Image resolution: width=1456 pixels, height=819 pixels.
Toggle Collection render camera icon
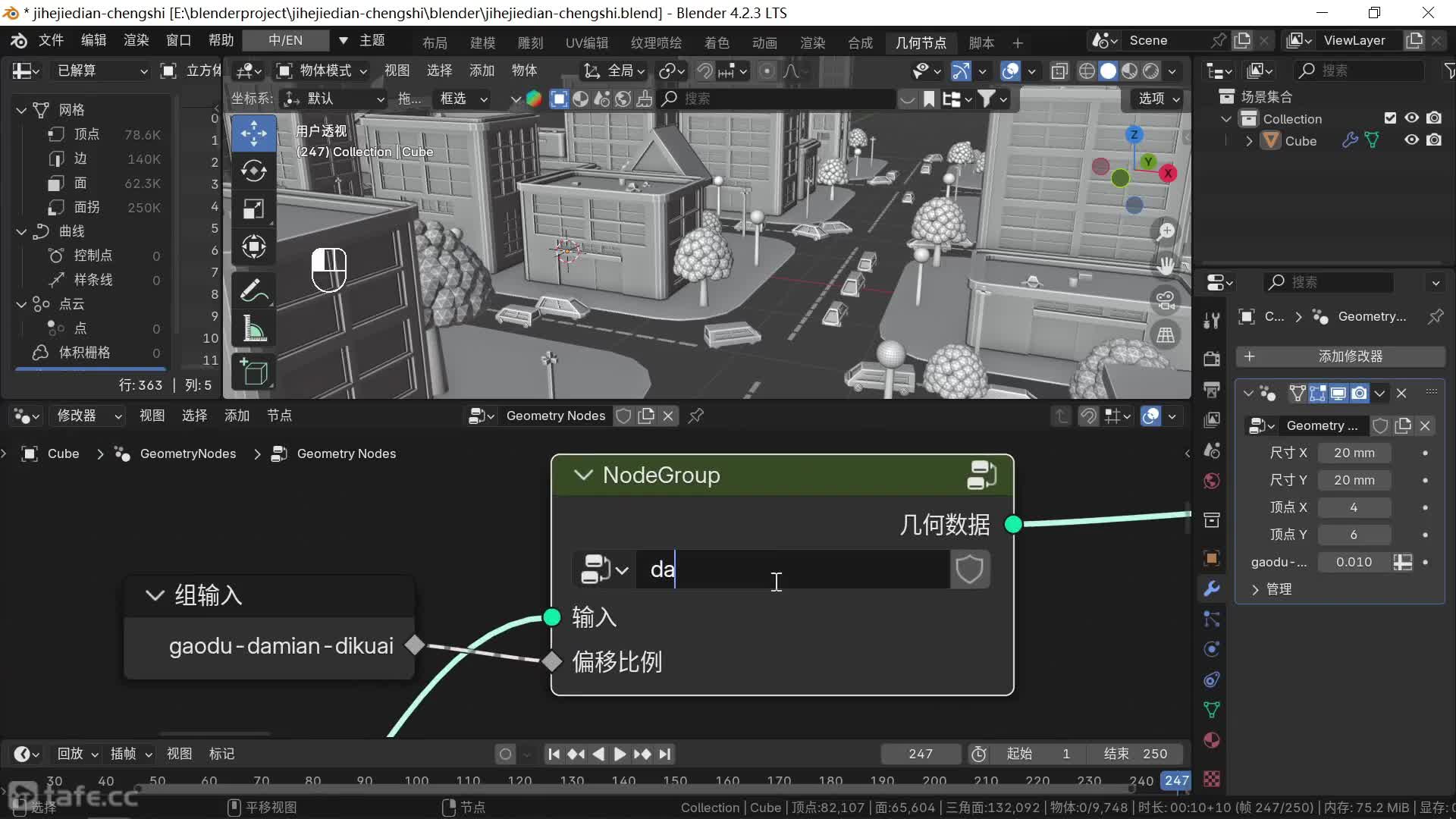(1434, 118)
